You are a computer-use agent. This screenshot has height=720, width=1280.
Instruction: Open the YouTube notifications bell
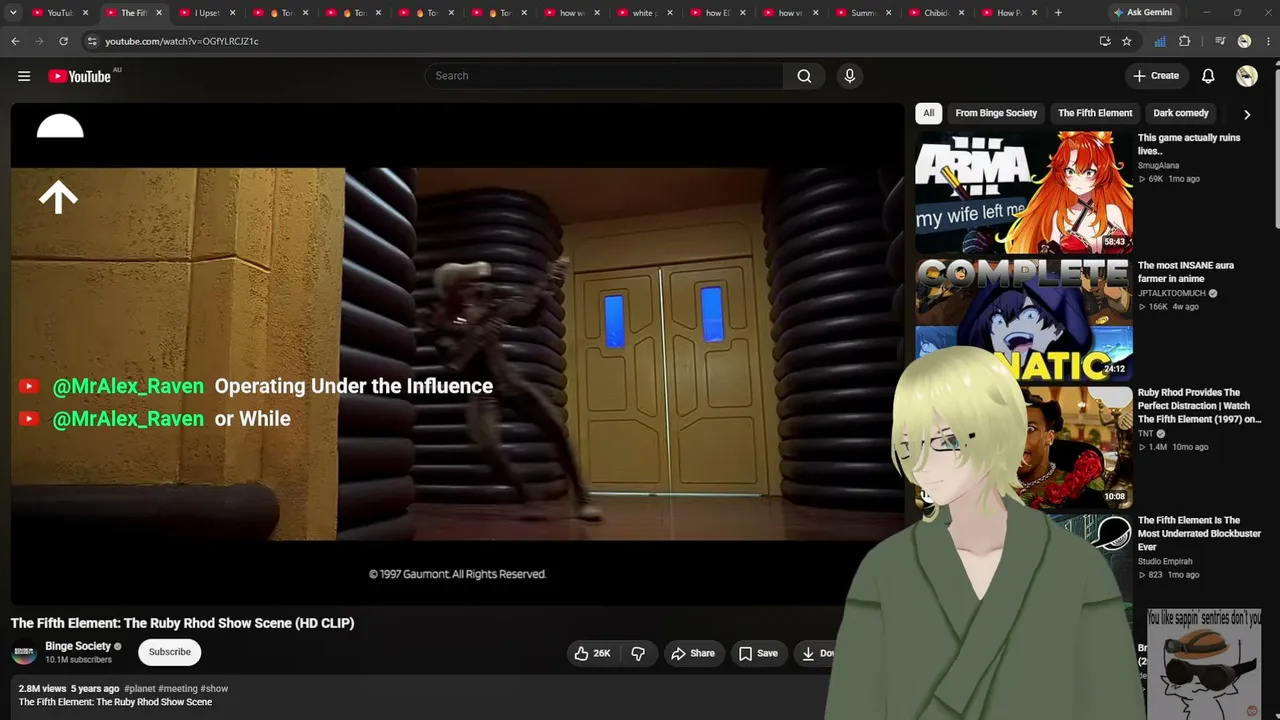point(1208,76)
